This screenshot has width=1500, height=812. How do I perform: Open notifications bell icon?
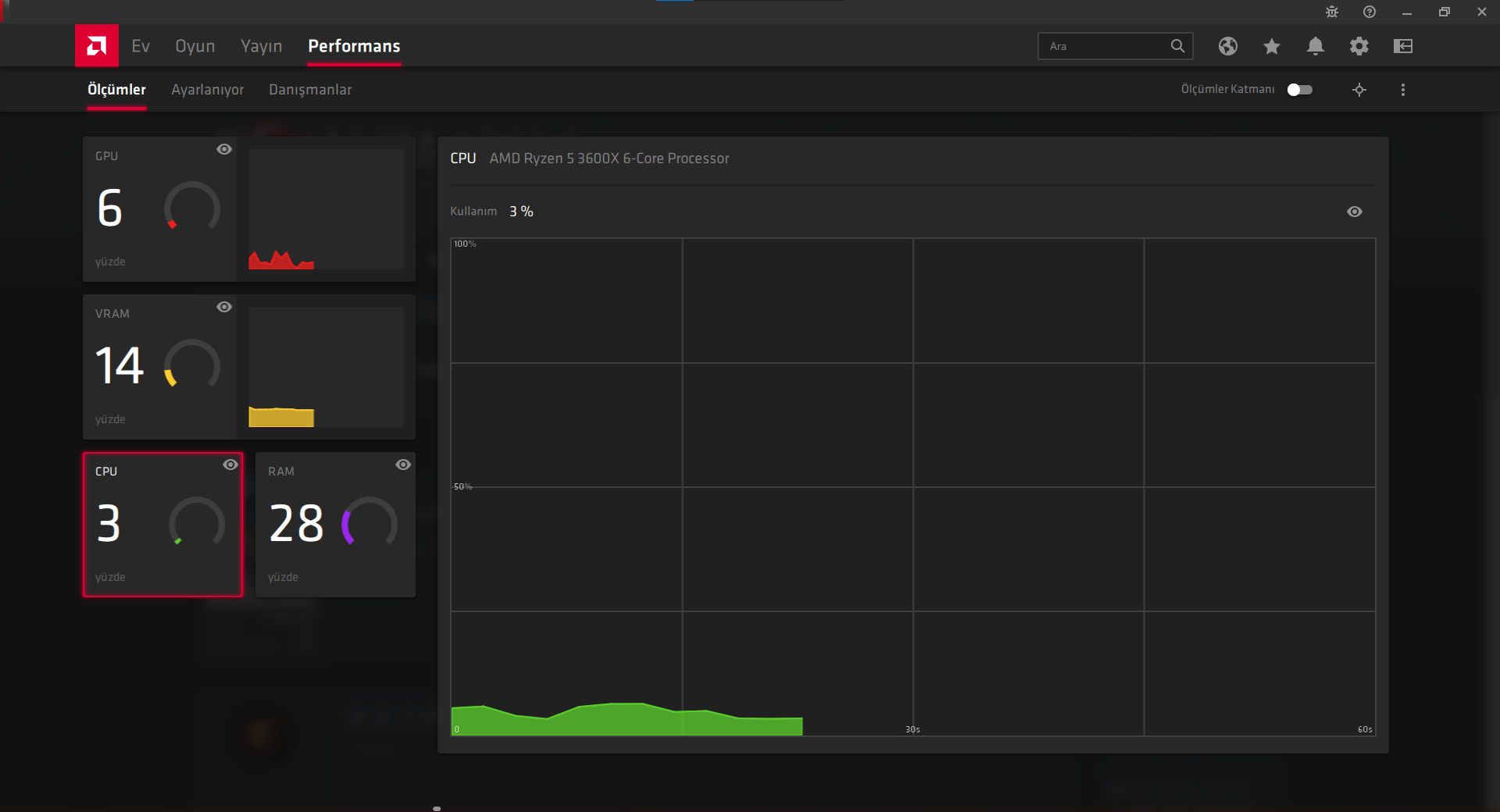coord(1316,46)
